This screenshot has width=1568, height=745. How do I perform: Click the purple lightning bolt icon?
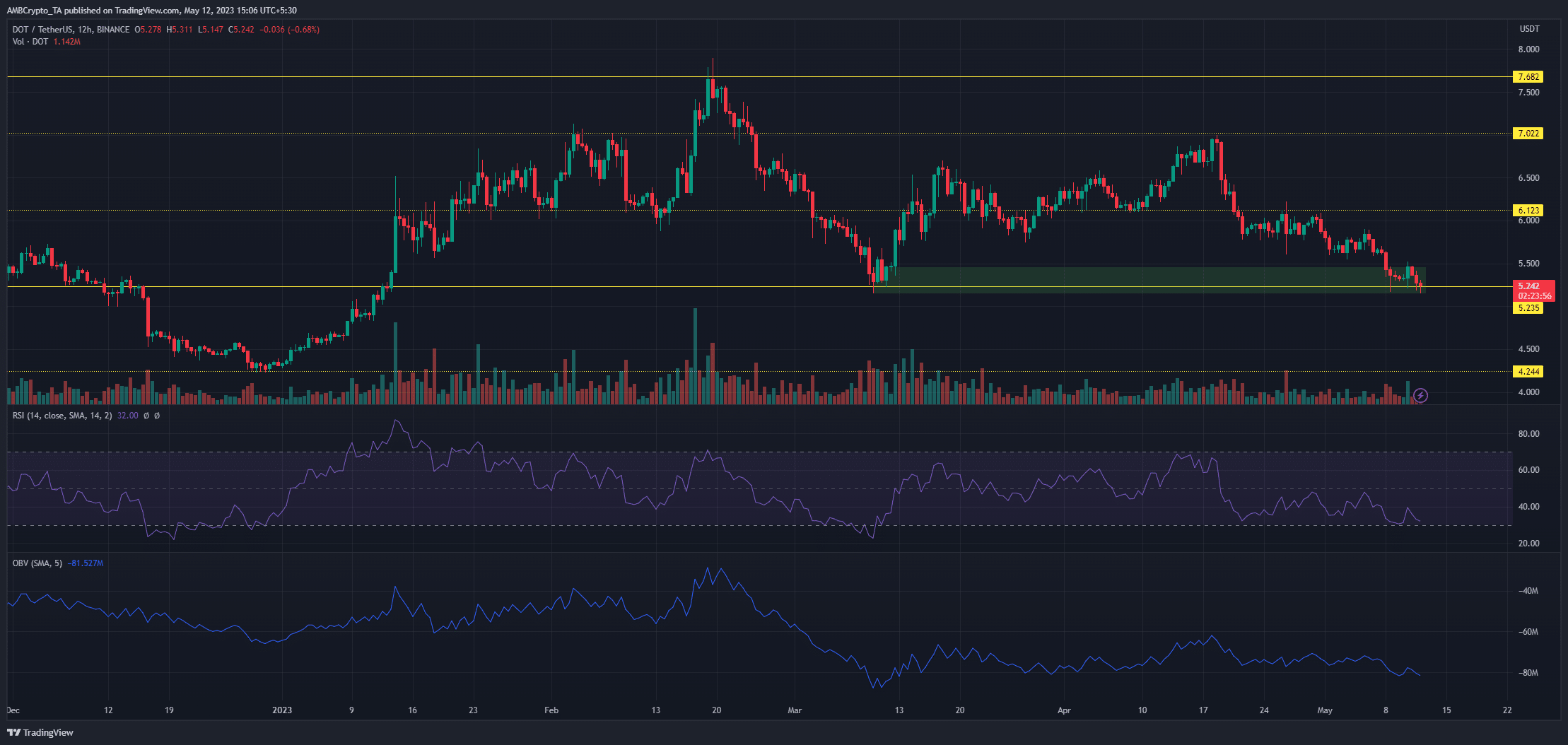pos(1420,396)
